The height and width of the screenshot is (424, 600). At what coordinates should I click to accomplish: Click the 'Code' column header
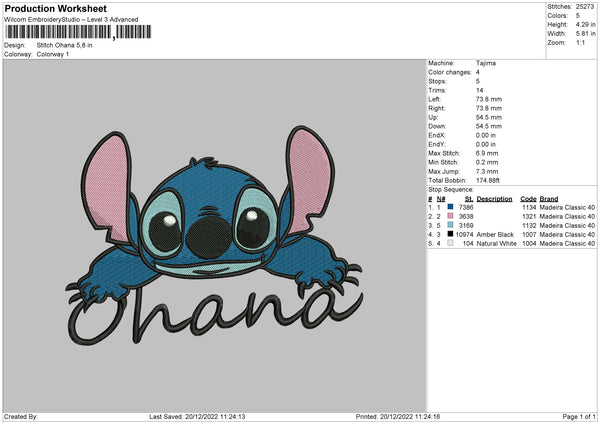click(528, 199)
